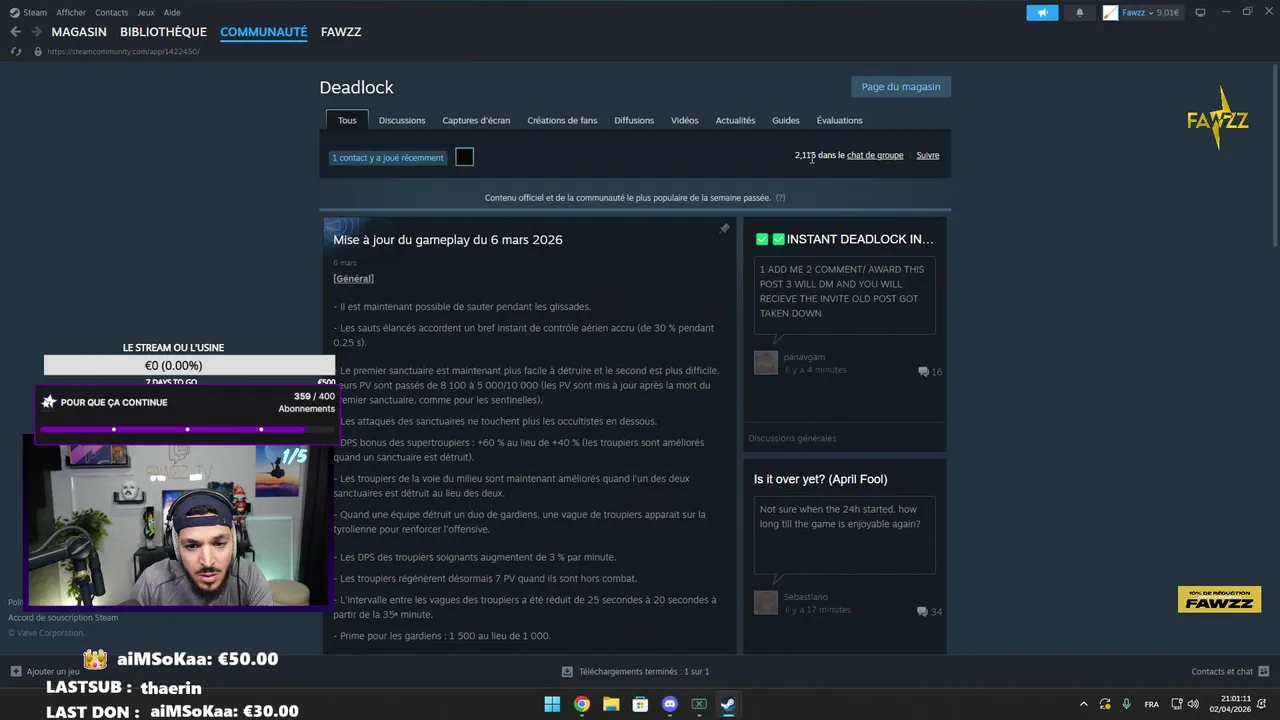
Task: Go forward with the Steam forward arrow
Action: point(37,32)
